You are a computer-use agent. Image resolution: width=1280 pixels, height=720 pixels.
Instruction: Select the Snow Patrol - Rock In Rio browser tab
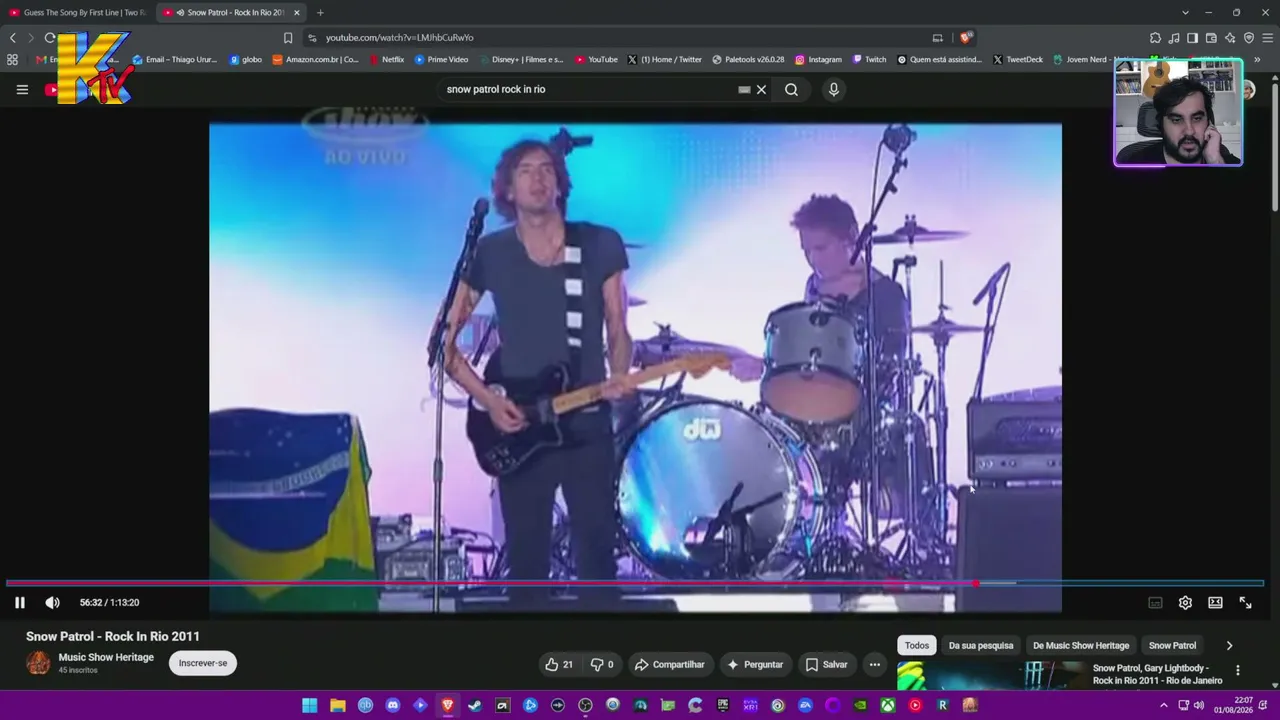[231, 13]
